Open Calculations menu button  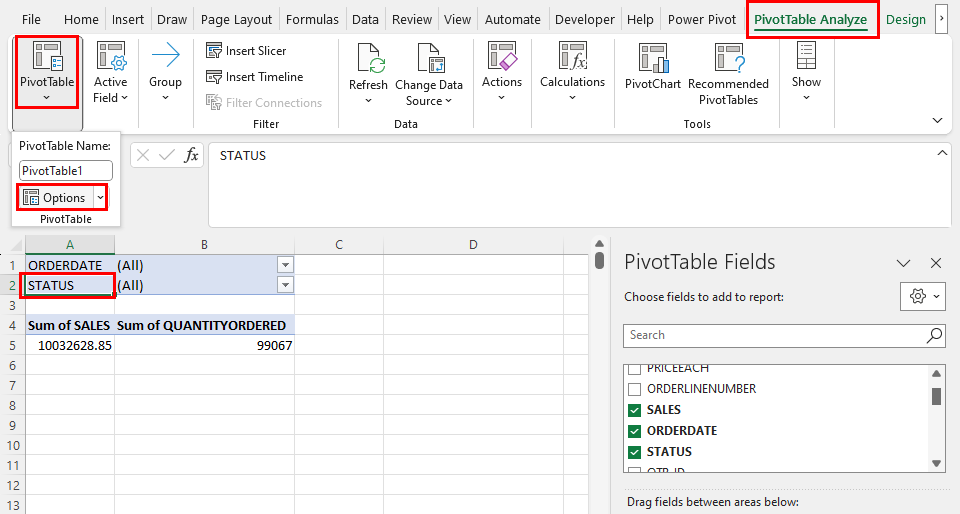572,72
